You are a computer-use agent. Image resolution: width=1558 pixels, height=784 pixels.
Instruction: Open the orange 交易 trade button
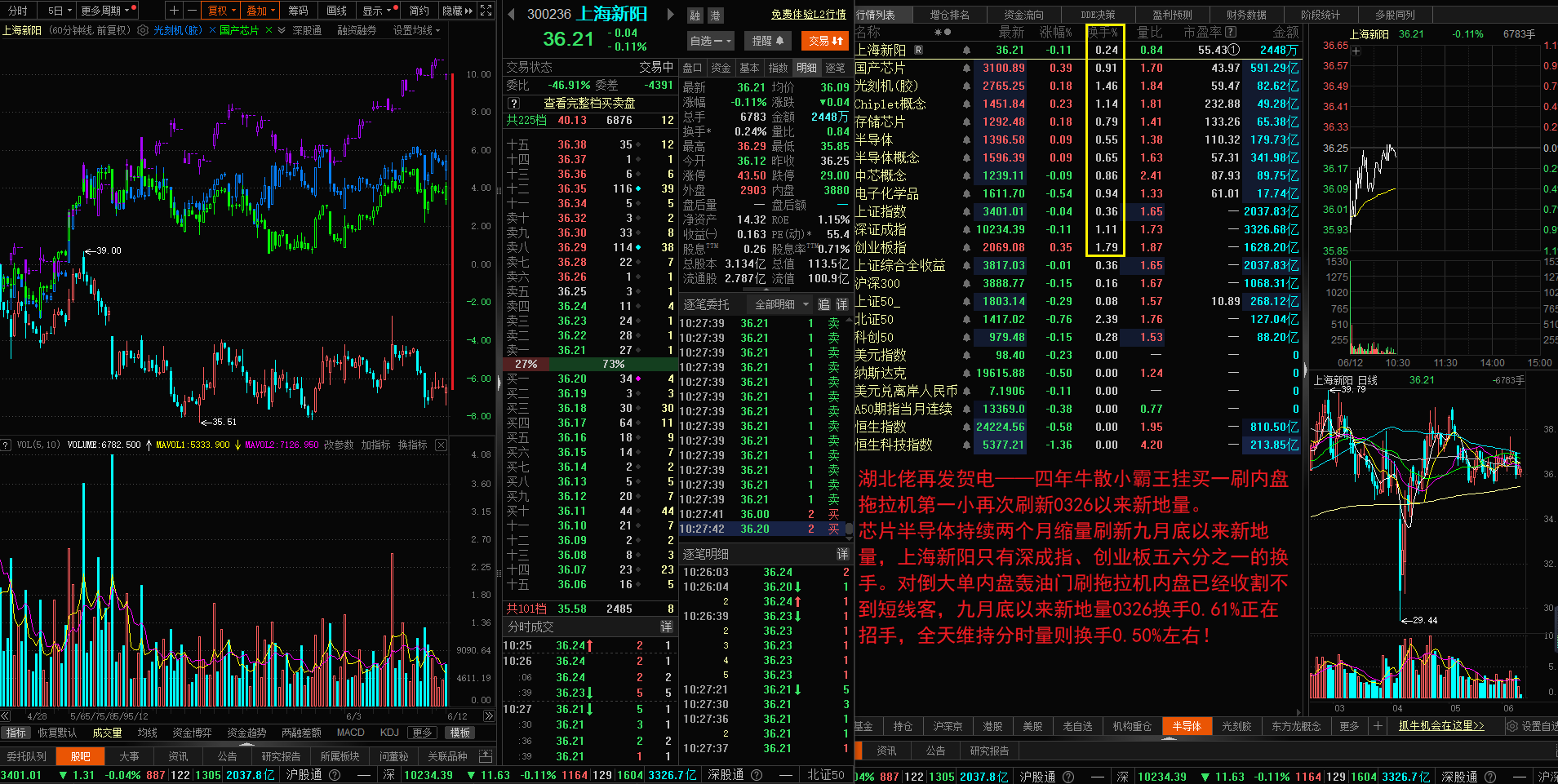[825, 41]
